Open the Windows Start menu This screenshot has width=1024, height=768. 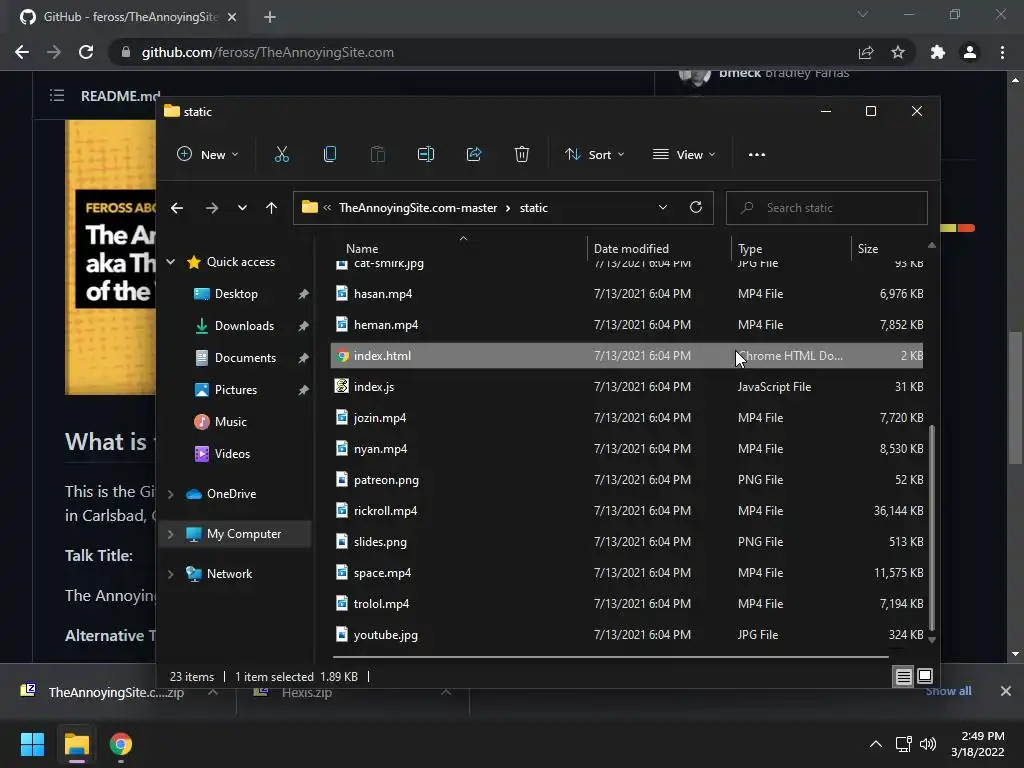coord(32,744)
